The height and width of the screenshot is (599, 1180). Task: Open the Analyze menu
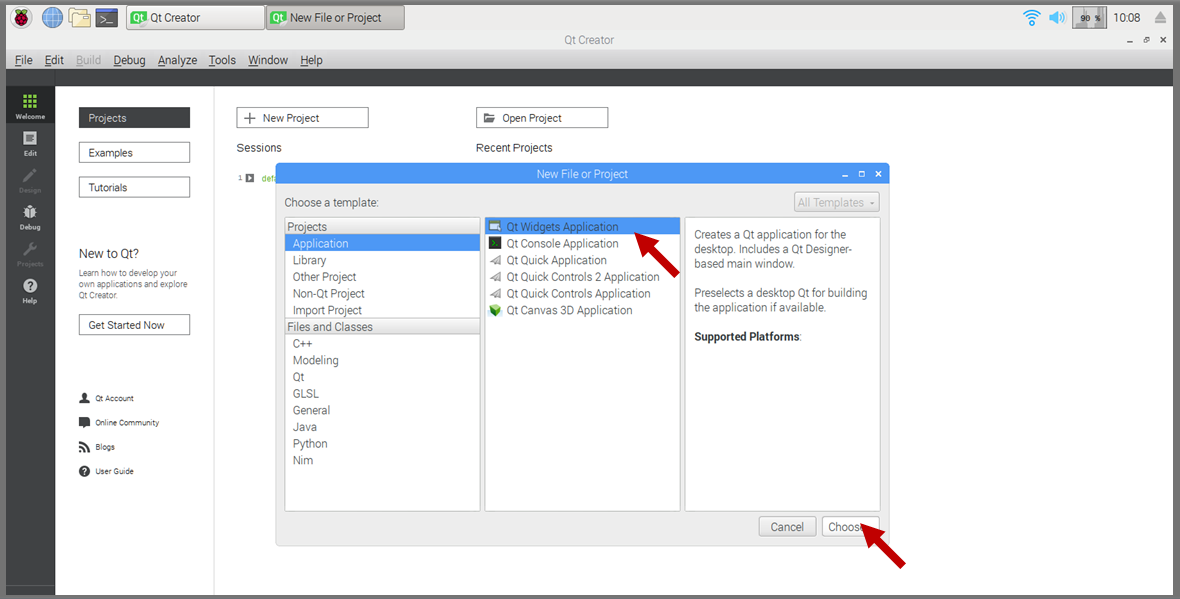[178, 60]
